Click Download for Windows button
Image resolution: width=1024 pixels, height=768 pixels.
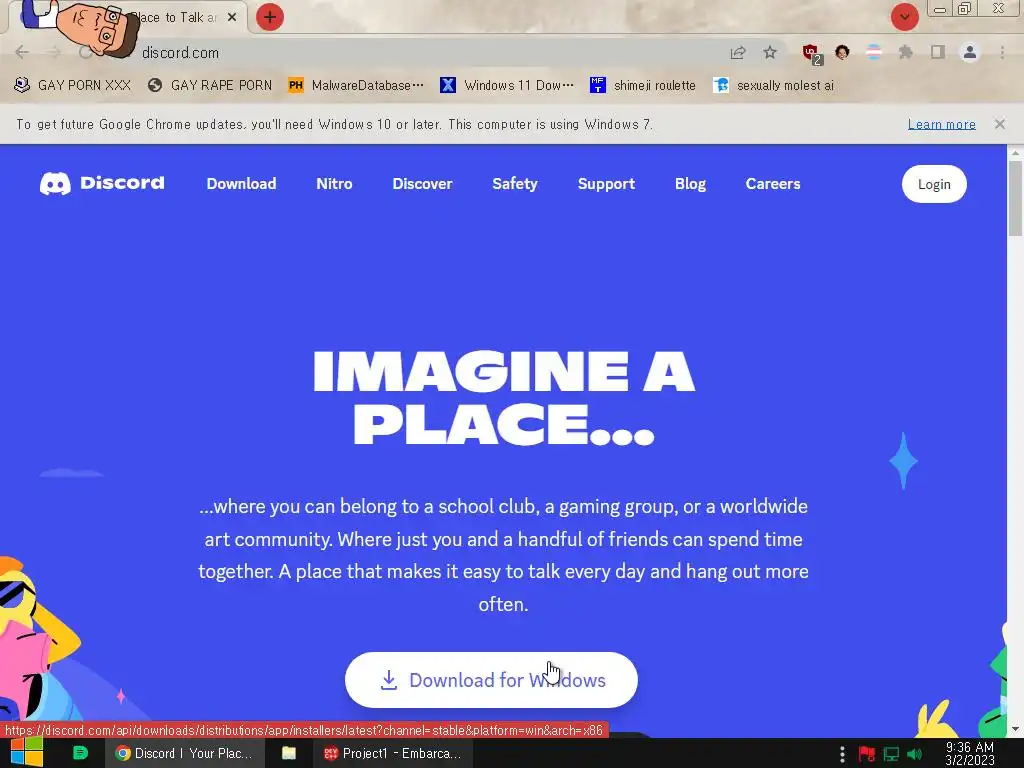(x=491, y=680)
